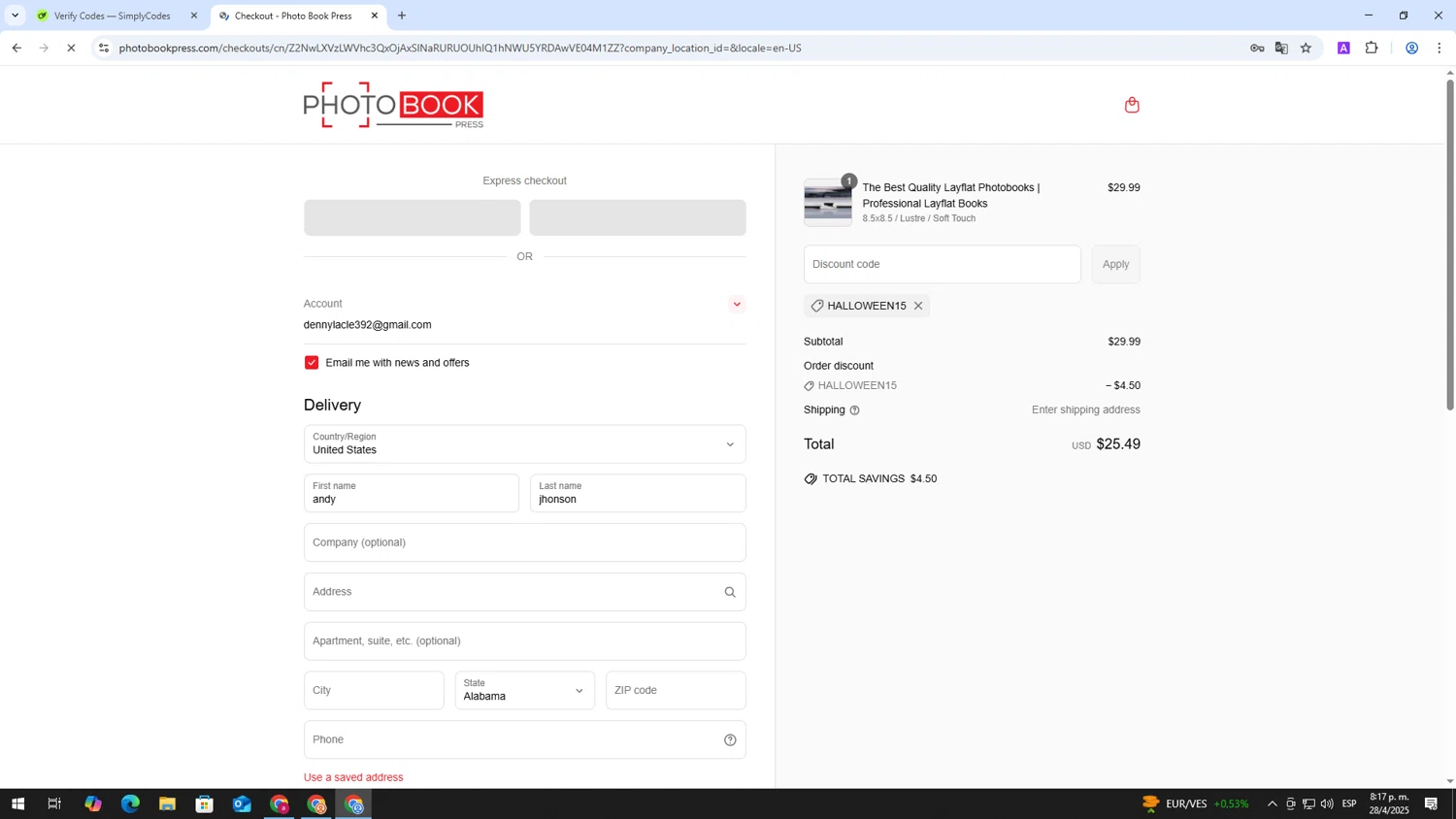Click the Photo Book Press logo
1456x819 pixels.
point(393,105)
